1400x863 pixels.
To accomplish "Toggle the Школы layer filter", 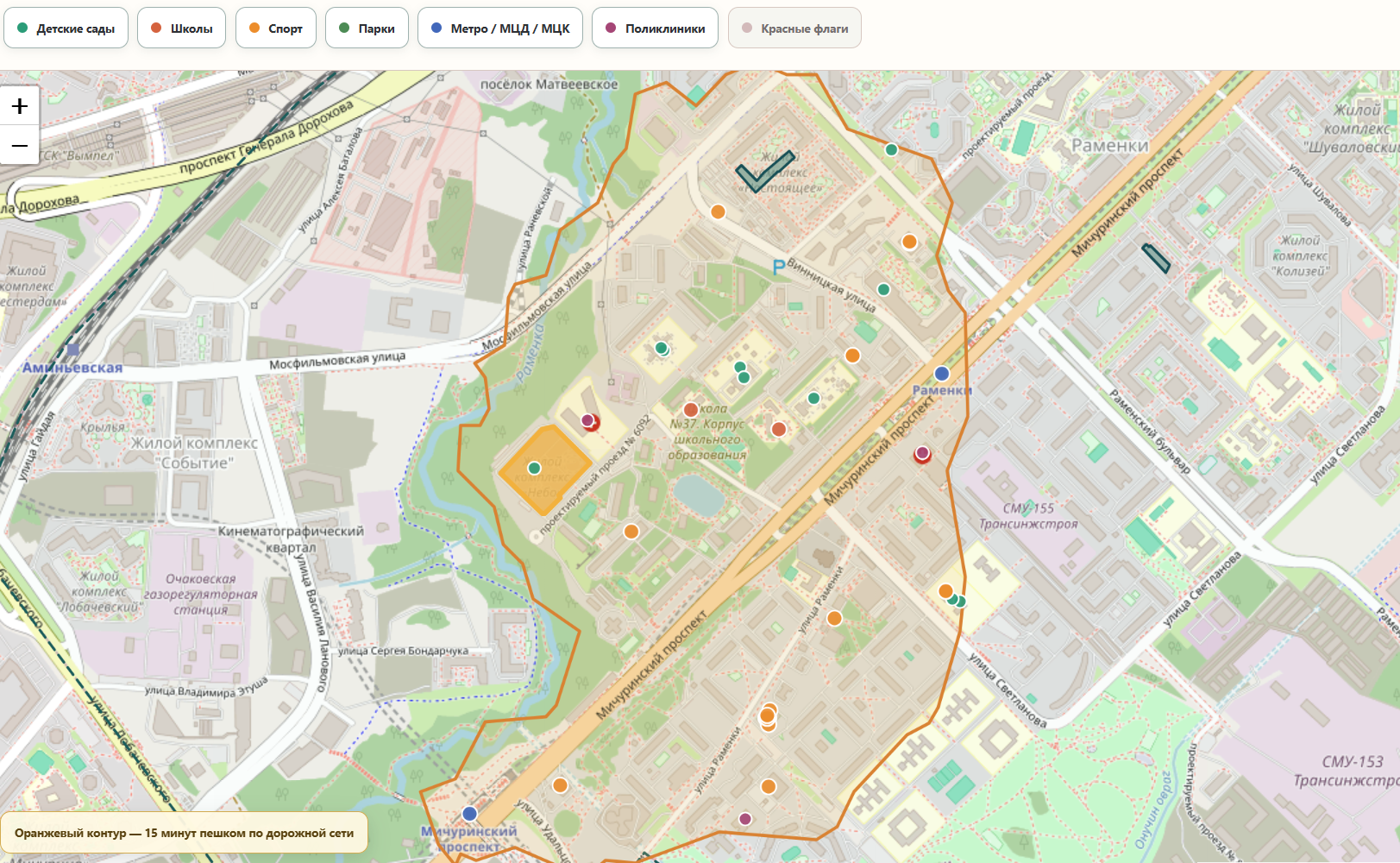I will click(x=182, y=28).
